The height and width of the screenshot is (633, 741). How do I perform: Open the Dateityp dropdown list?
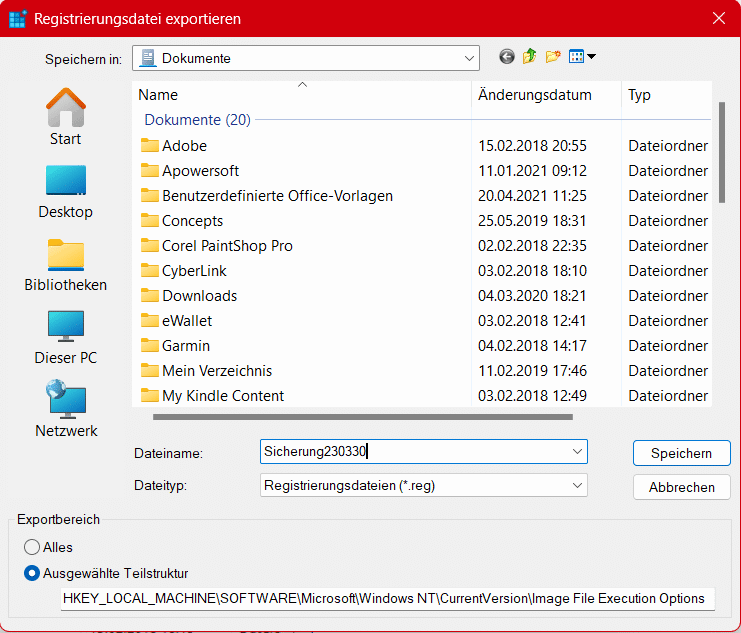577,486
